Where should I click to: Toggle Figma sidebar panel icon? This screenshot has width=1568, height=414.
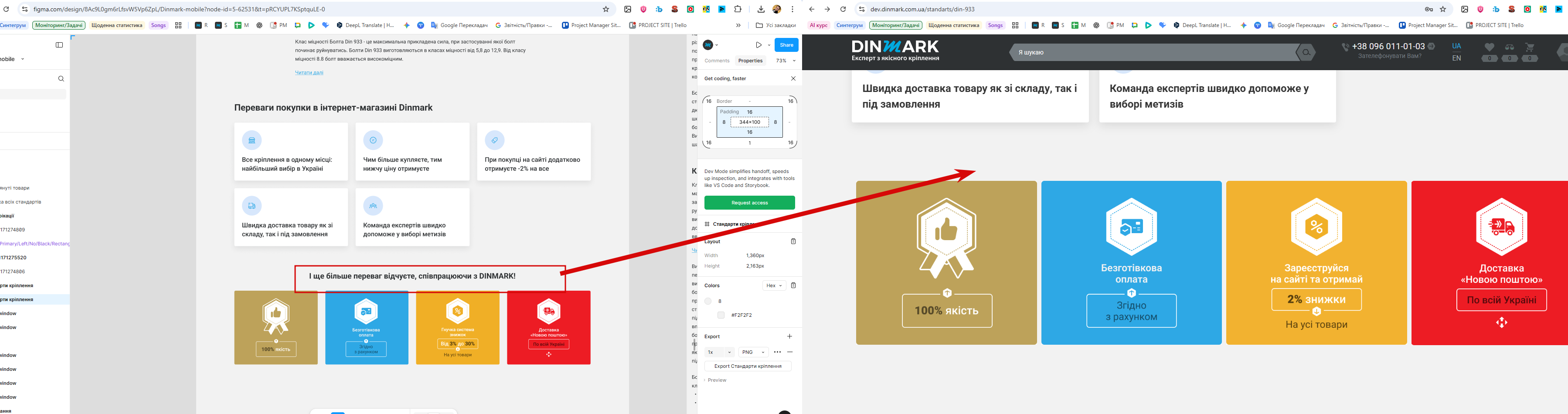(x=59, y=44)
